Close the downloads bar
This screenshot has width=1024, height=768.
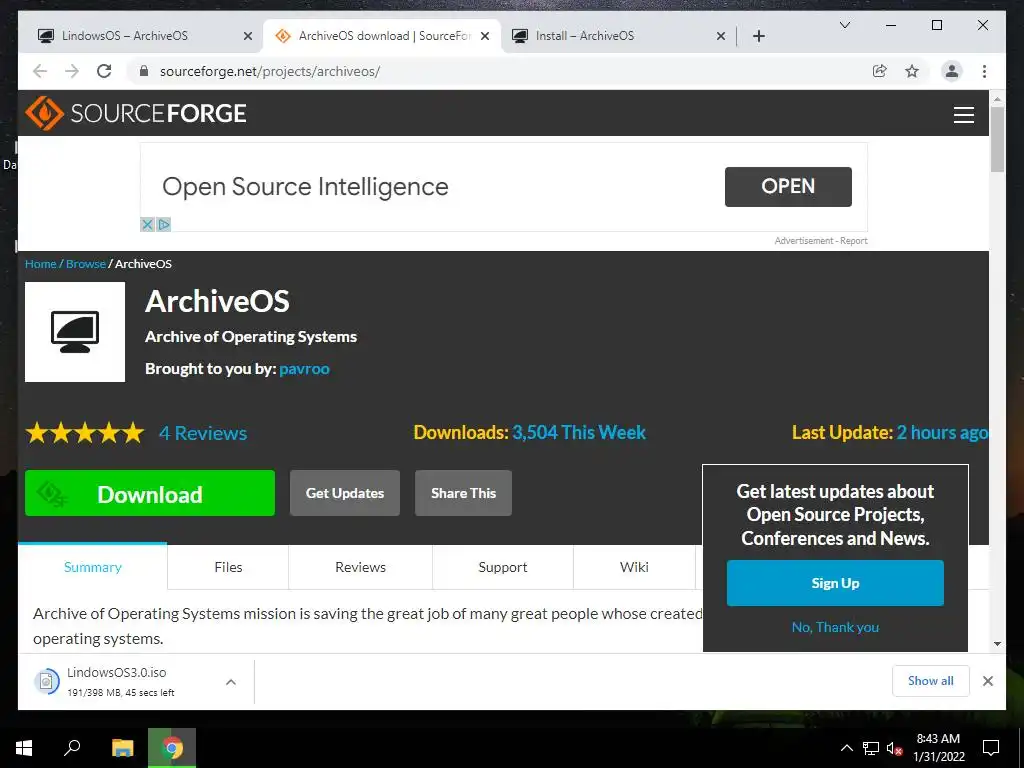tap(987, 681)
